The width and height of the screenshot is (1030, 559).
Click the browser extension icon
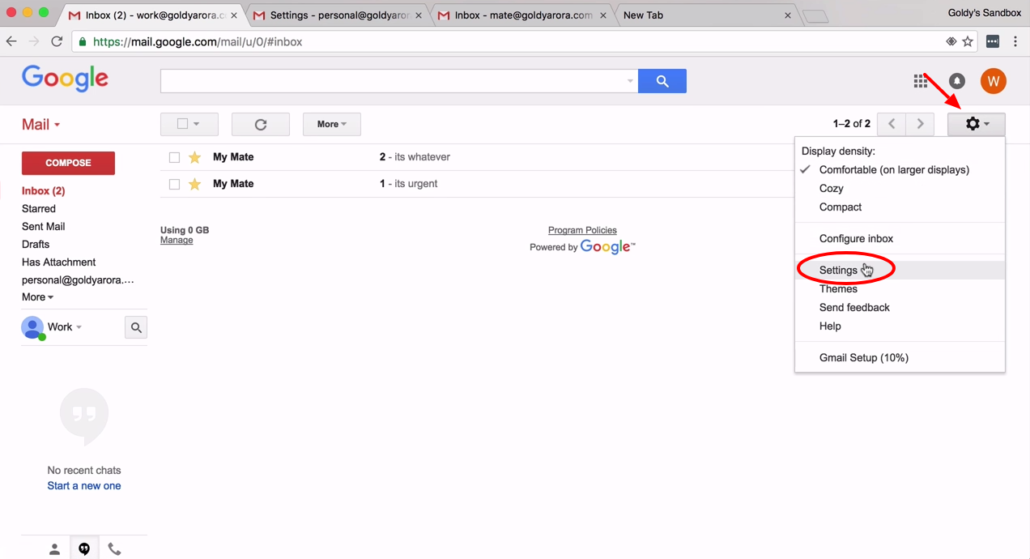(x=993, y=41)
